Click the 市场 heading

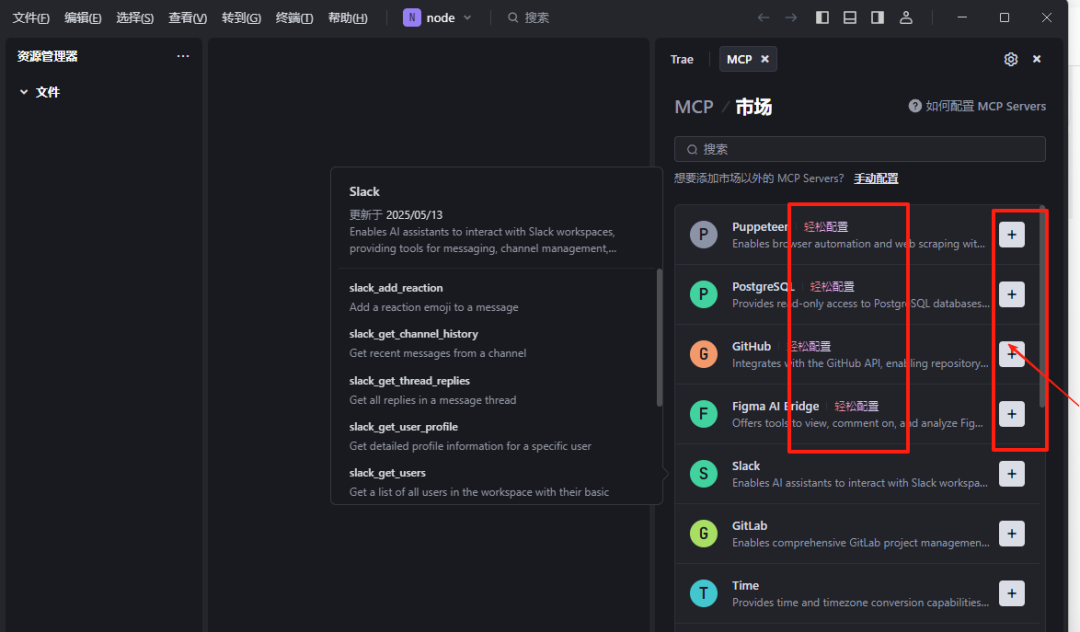point(754,107)
